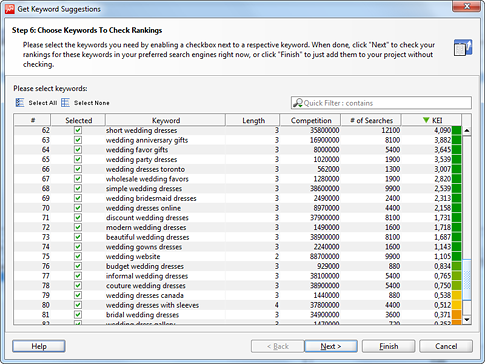Screen dimensions: 485x364
Task: Sort by the Keyword column header
Action: [x=166, y=120]
